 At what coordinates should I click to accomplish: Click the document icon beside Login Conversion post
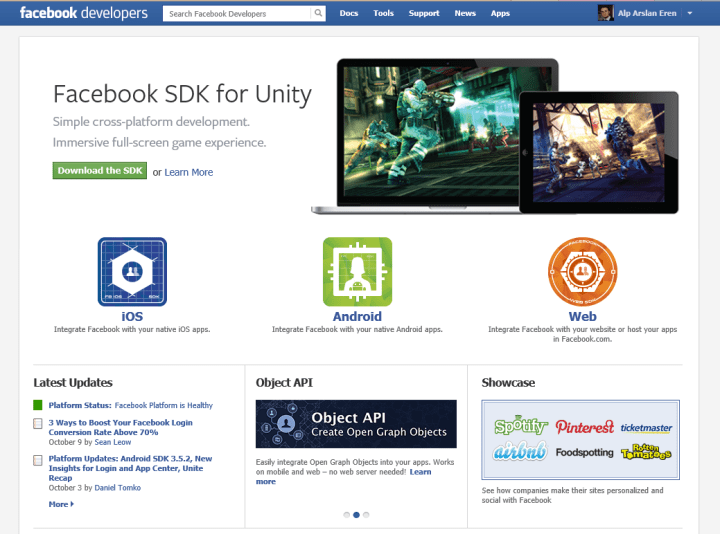tap(38, 424)
